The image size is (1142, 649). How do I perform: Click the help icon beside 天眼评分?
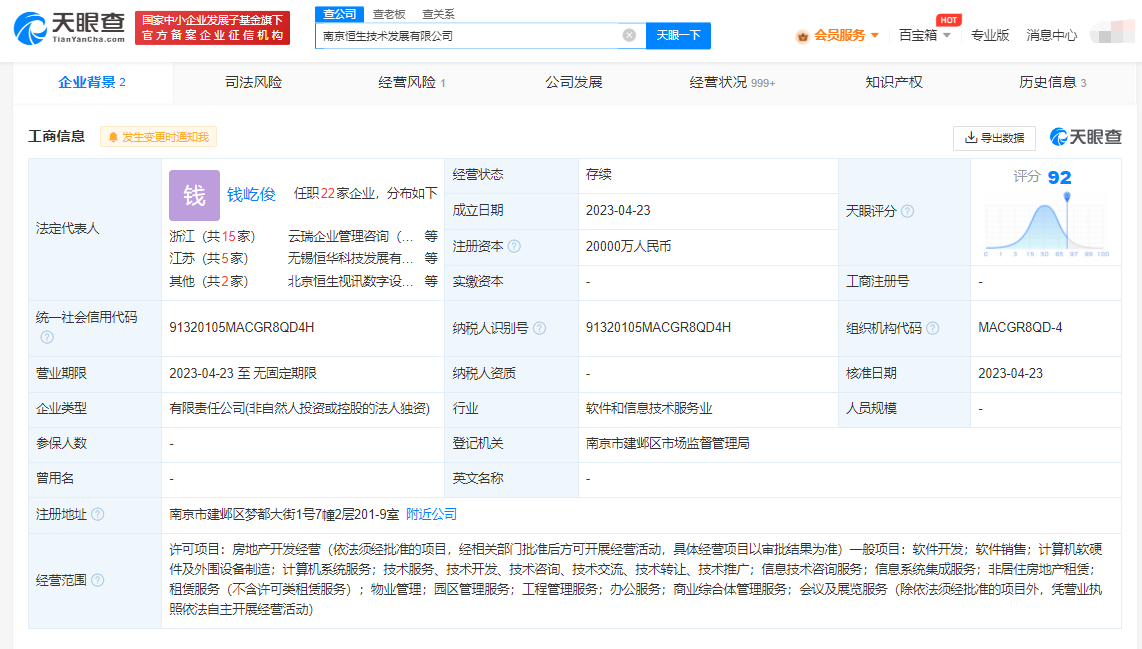pyautogui.click(x=907, y=211)
